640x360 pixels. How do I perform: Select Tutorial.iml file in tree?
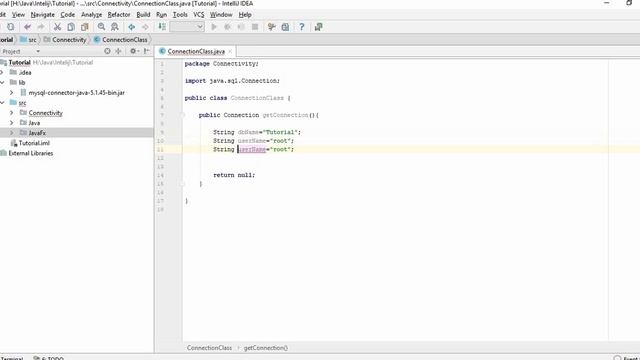[34, 143]
